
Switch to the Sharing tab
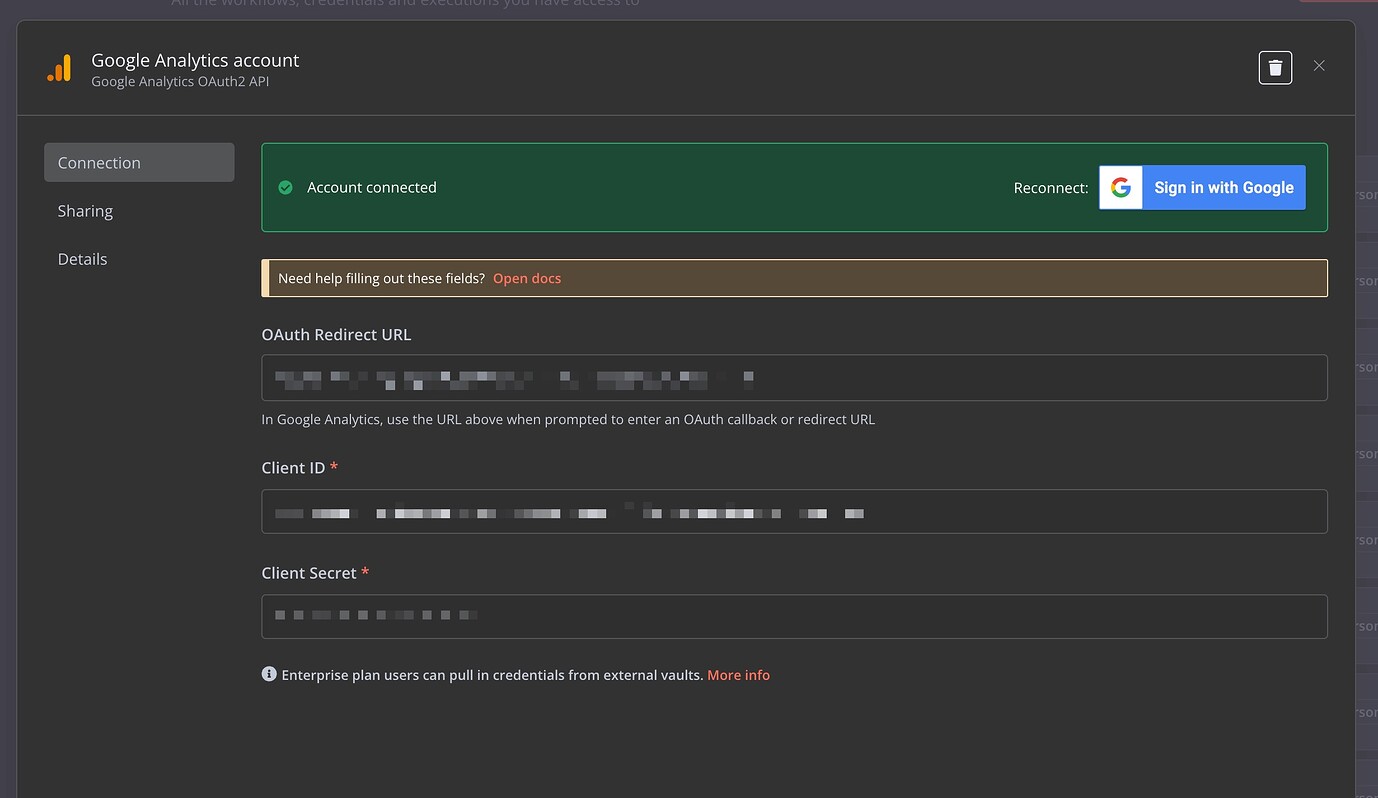click(85, 211)
